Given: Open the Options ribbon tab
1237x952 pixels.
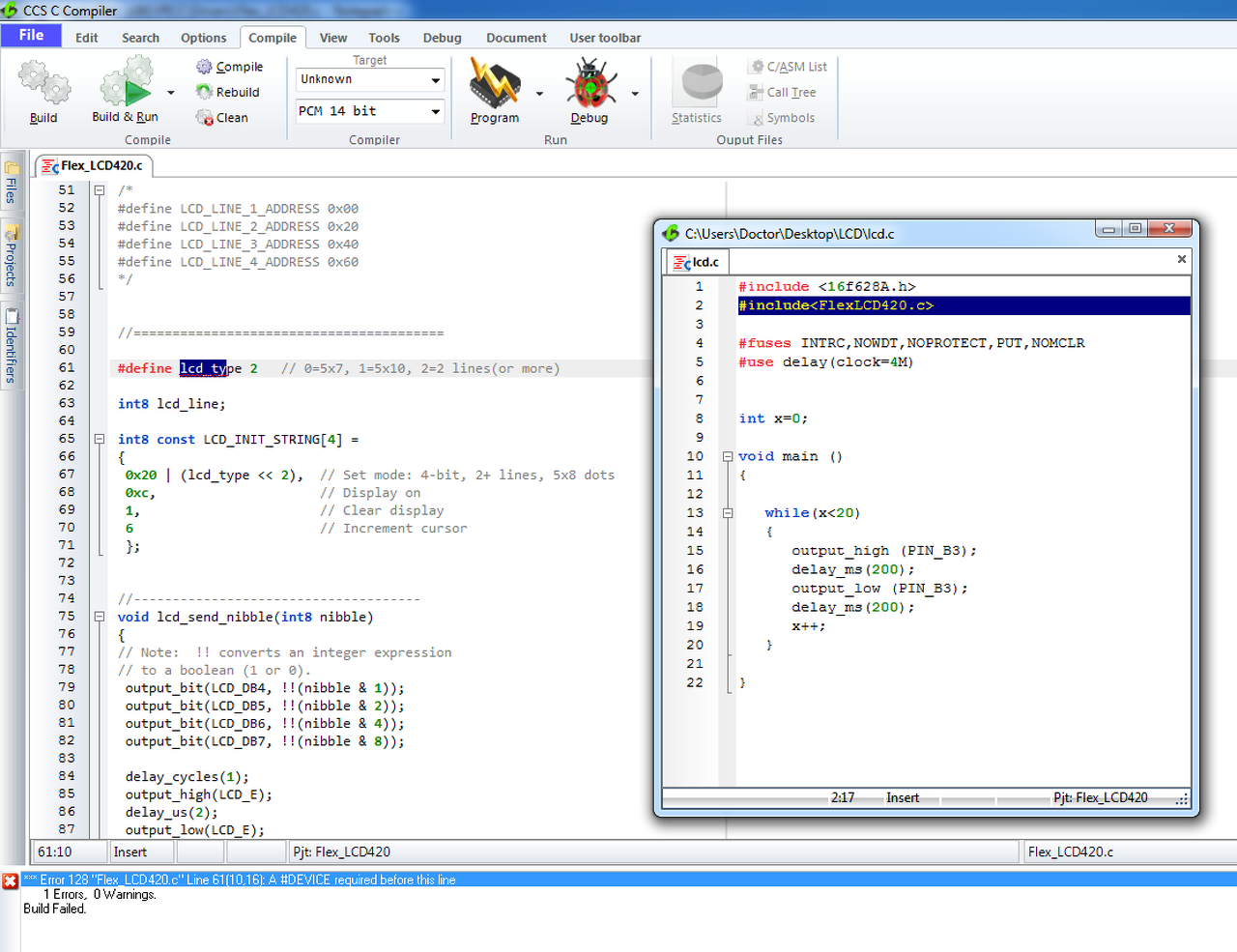Looking at the screenshot, I should tap(203, 38).
